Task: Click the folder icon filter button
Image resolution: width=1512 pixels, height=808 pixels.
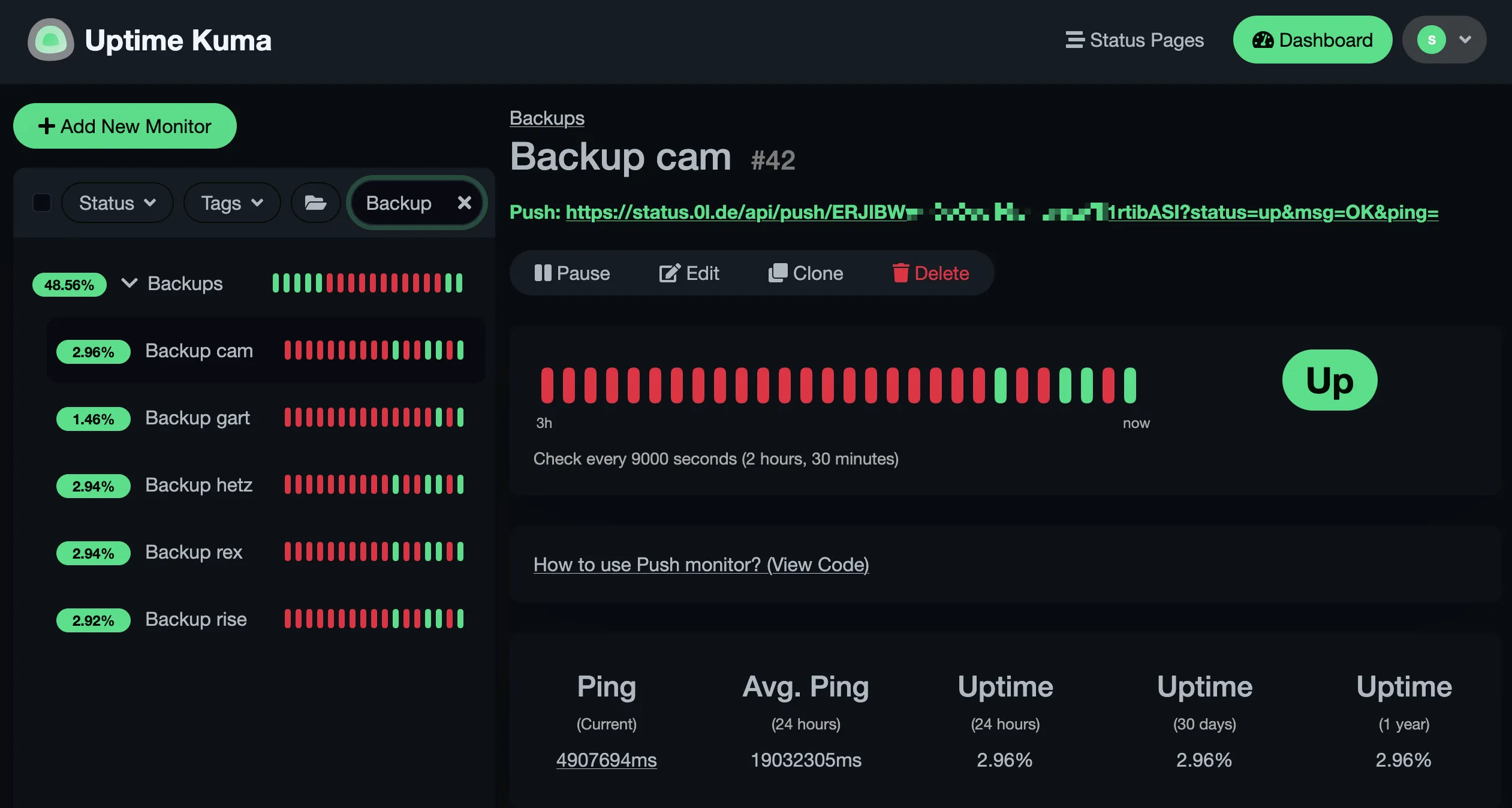Action: coord(315,203)
